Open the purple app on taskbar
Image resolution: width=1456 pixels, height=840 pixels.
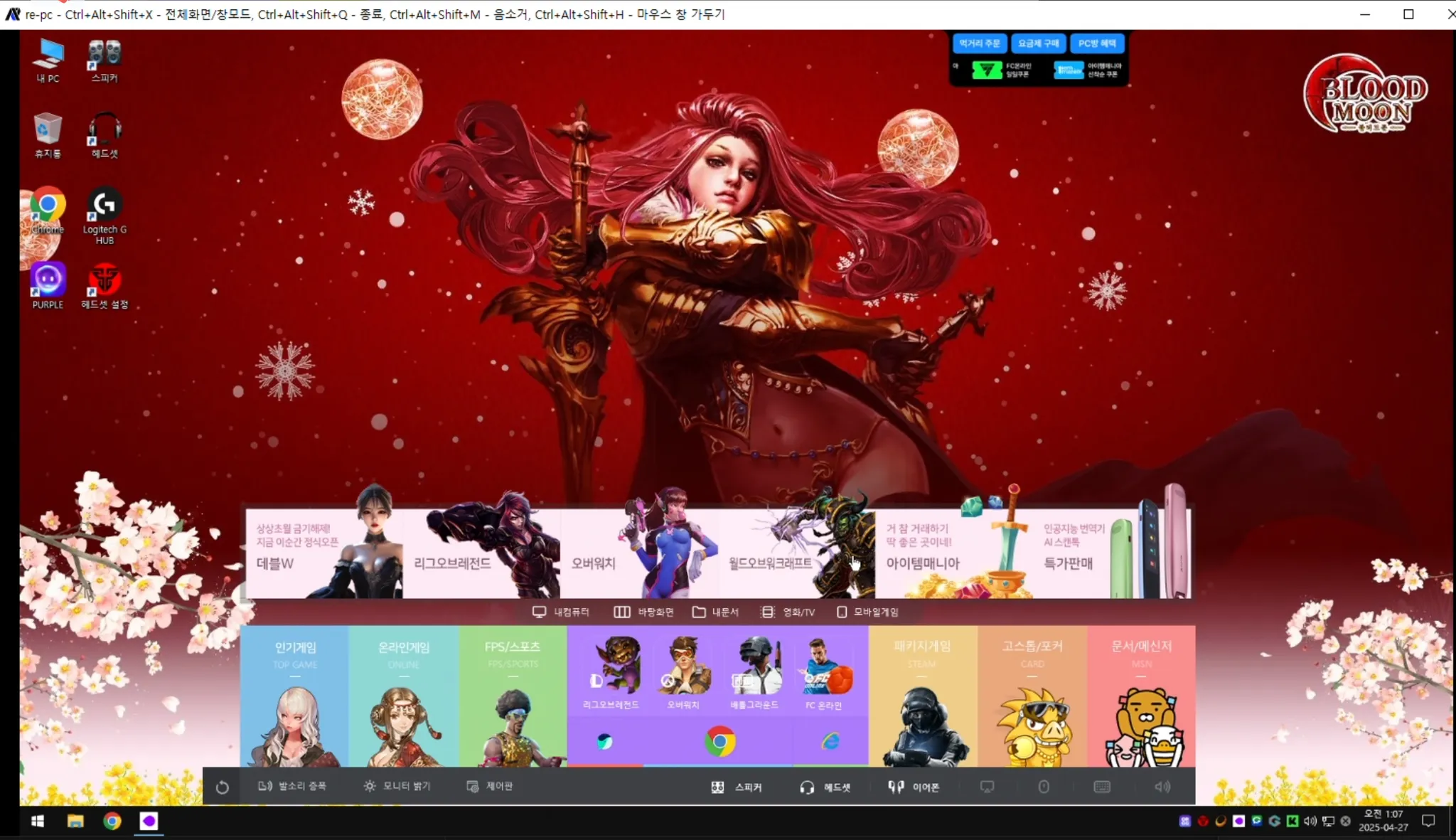[149, 822]
